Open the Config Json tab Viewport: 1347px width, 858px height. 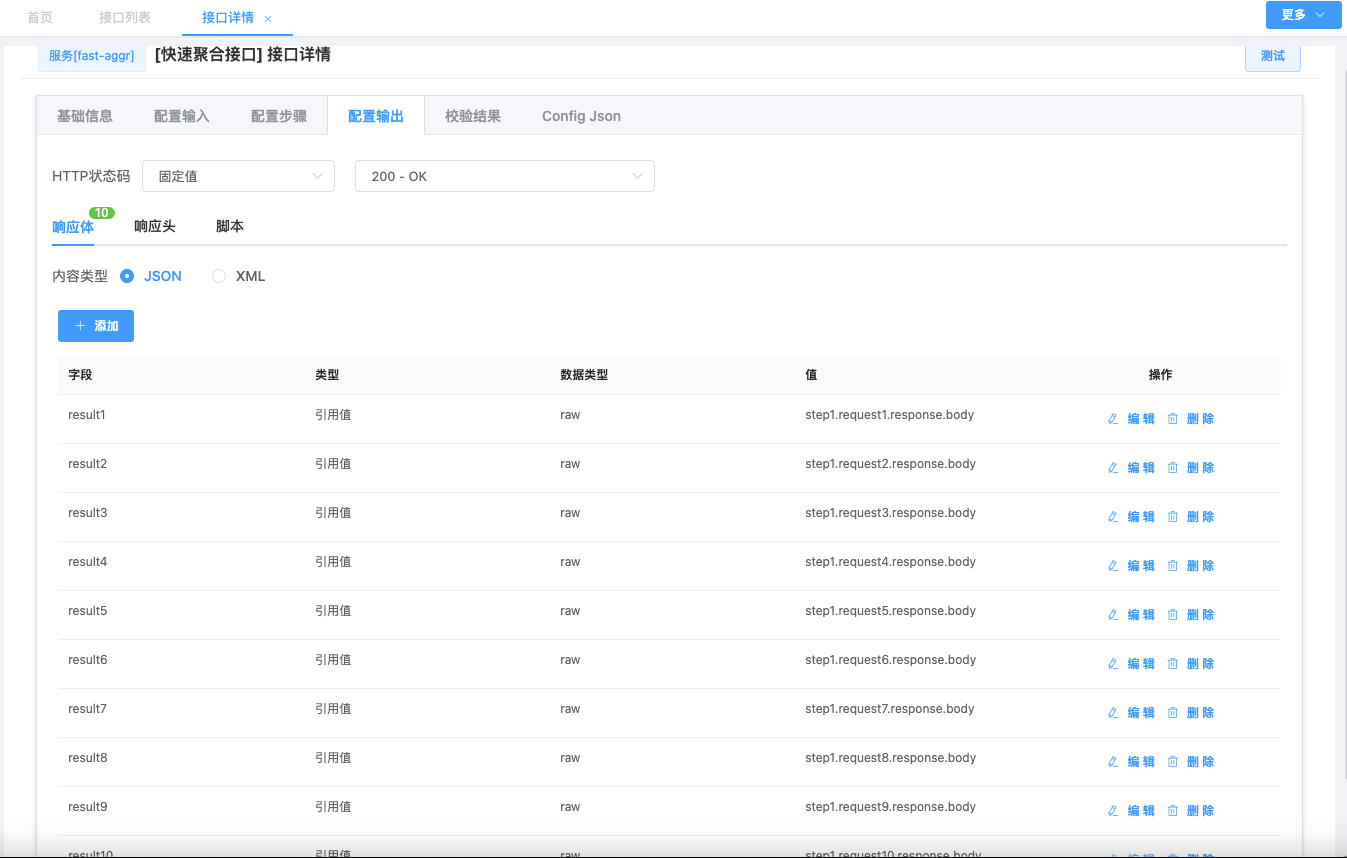pyautogui.click(x=581, y=116)
